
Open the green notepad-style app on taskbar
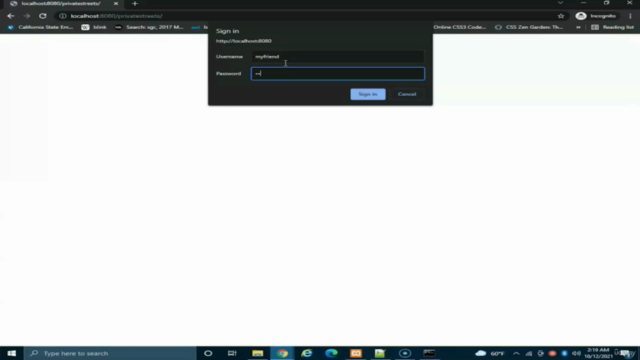coord(380,353)
